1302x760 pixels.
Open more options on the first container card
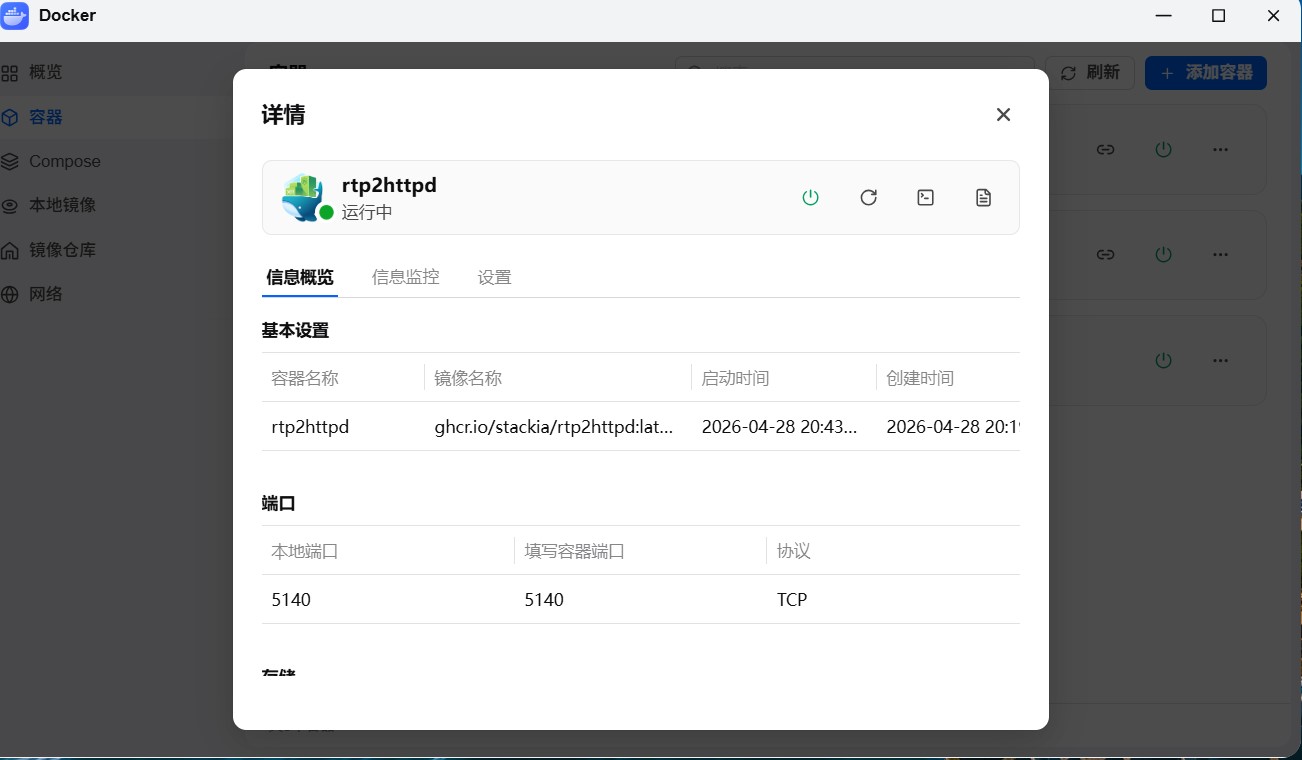pyautogui.click(x=1220, y=149)
